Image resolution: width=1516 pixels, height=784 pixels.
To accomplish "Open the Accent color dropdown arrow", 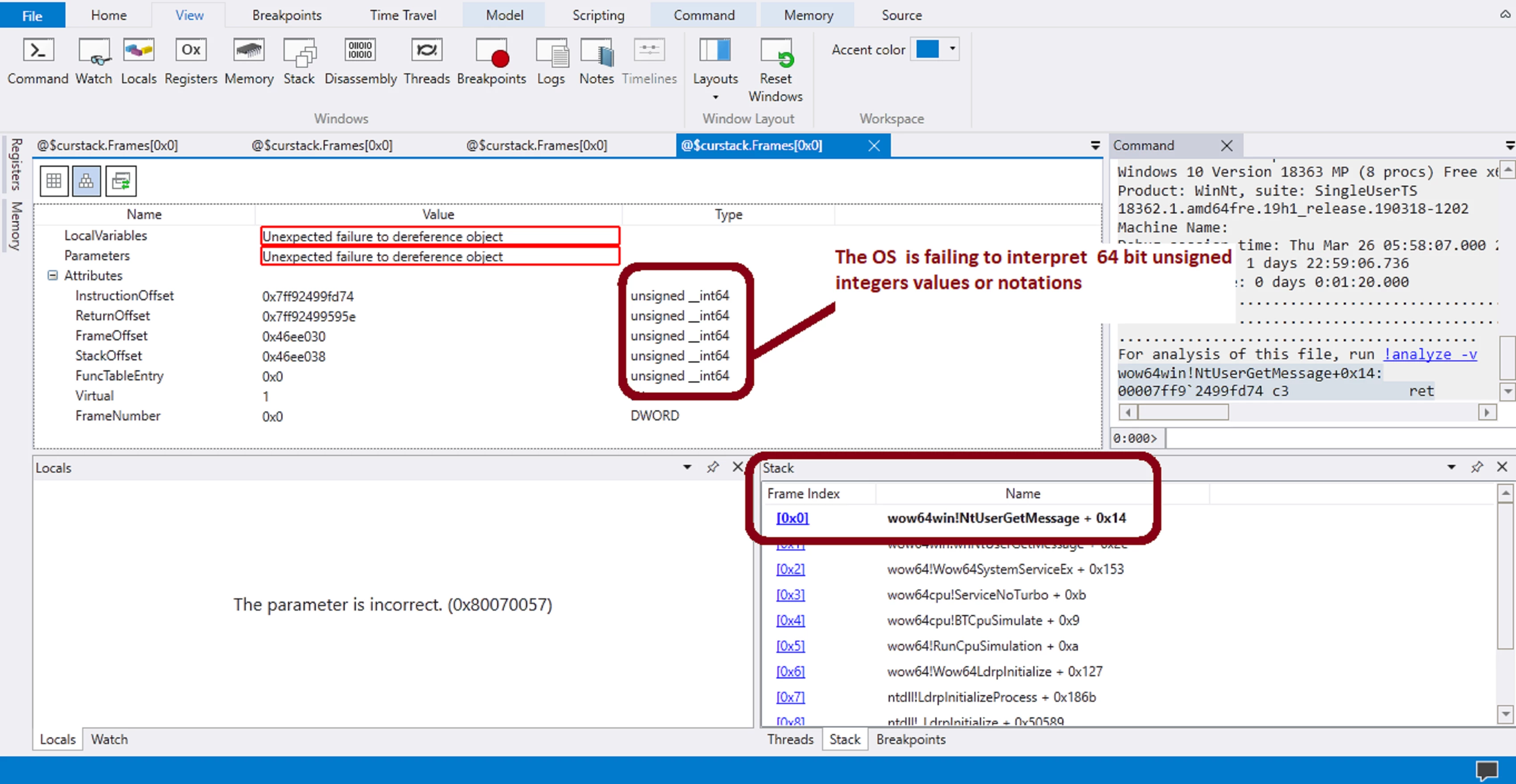I will pos(952,49).
